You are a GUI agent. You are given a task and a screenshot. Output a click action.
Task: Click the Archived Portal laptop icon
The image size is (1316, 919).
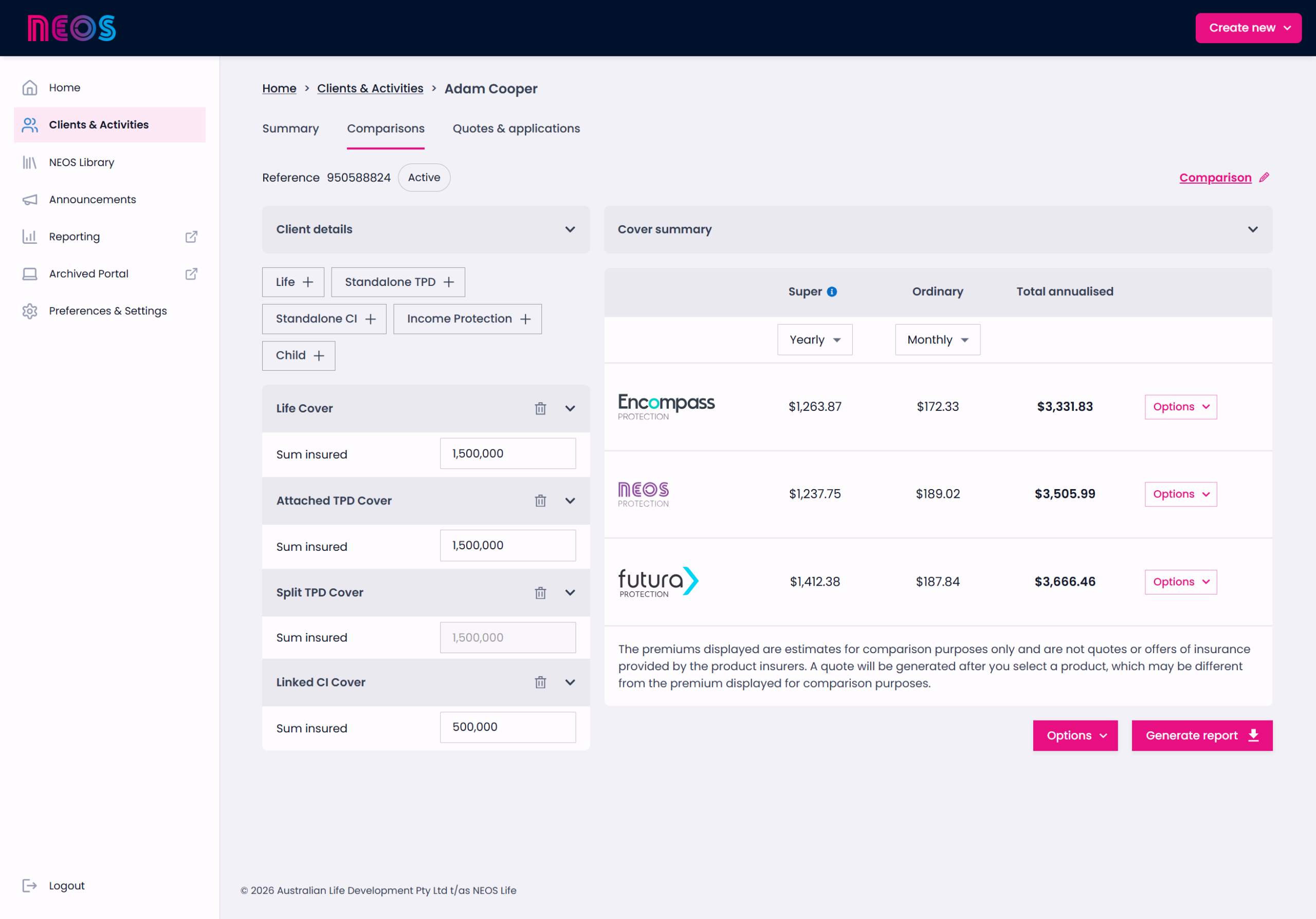(x=30, y=274)
